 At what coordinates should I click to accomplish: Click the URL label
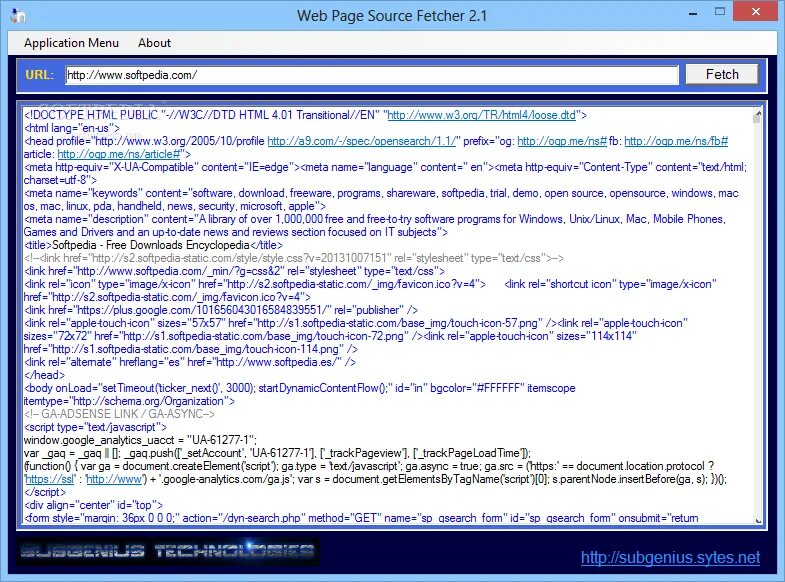coord(39,75)
